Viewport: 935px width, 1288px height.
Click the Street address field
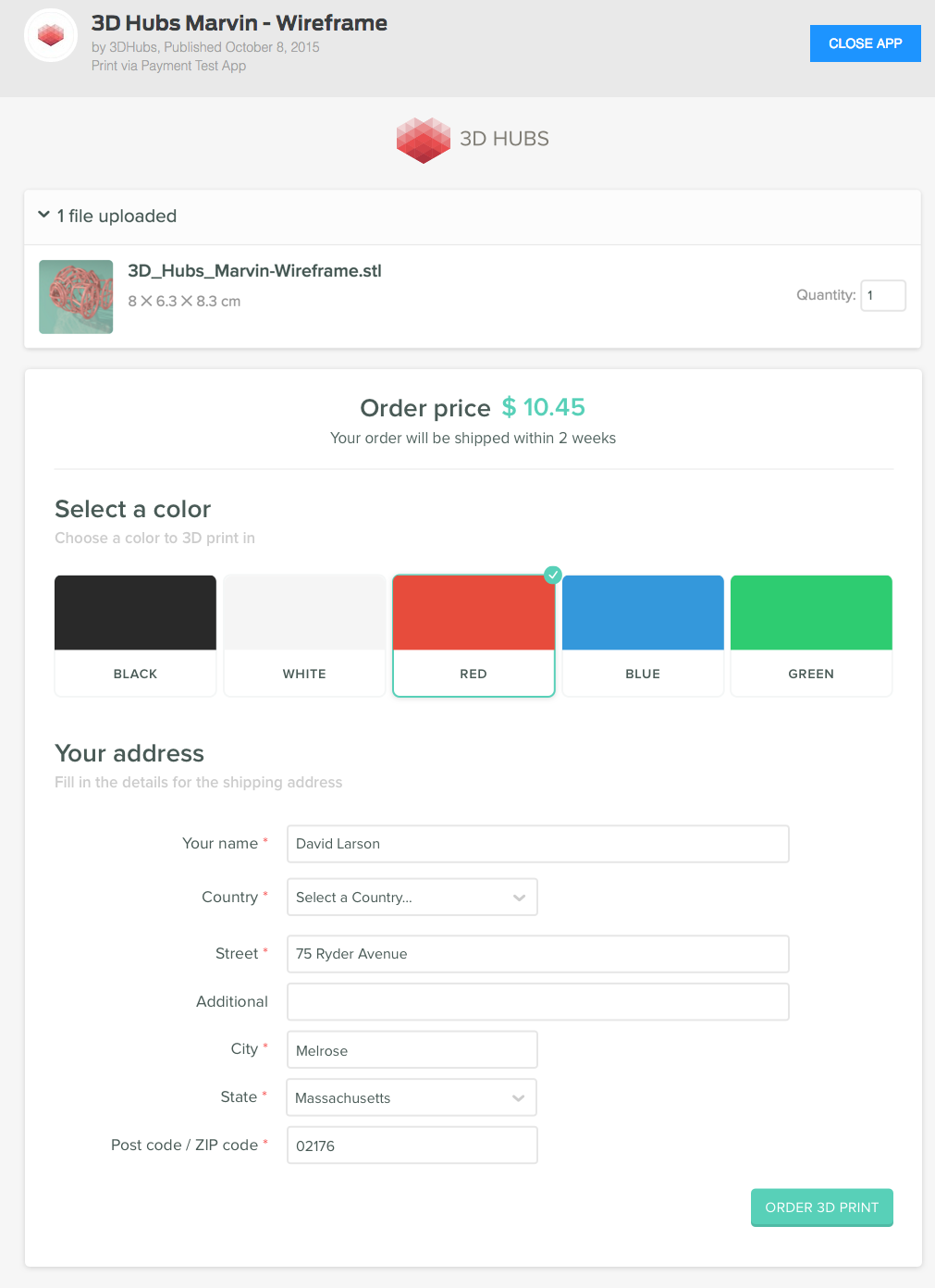tap(537, 954)
